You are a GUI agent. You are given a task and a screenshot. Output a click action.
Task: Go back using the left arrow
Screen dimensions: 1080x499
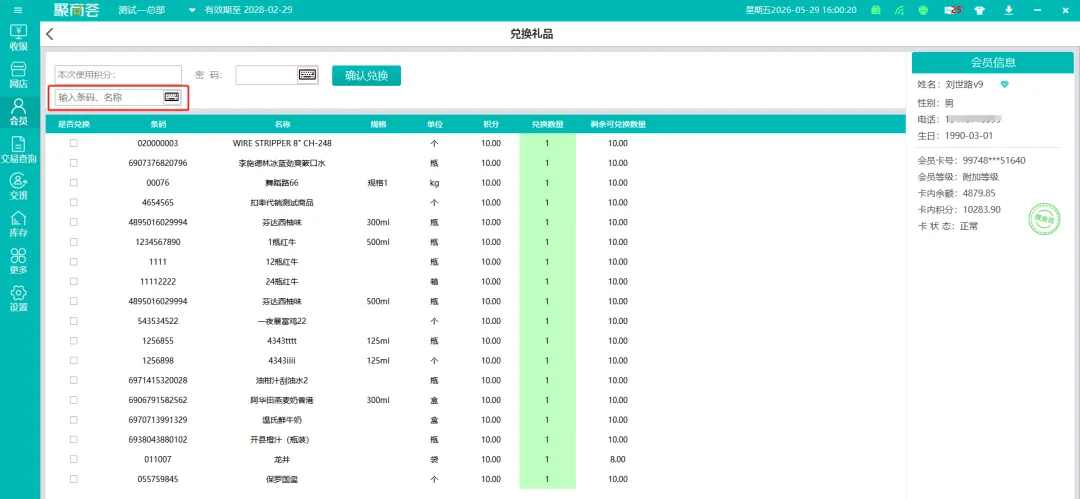click(49, 34)
